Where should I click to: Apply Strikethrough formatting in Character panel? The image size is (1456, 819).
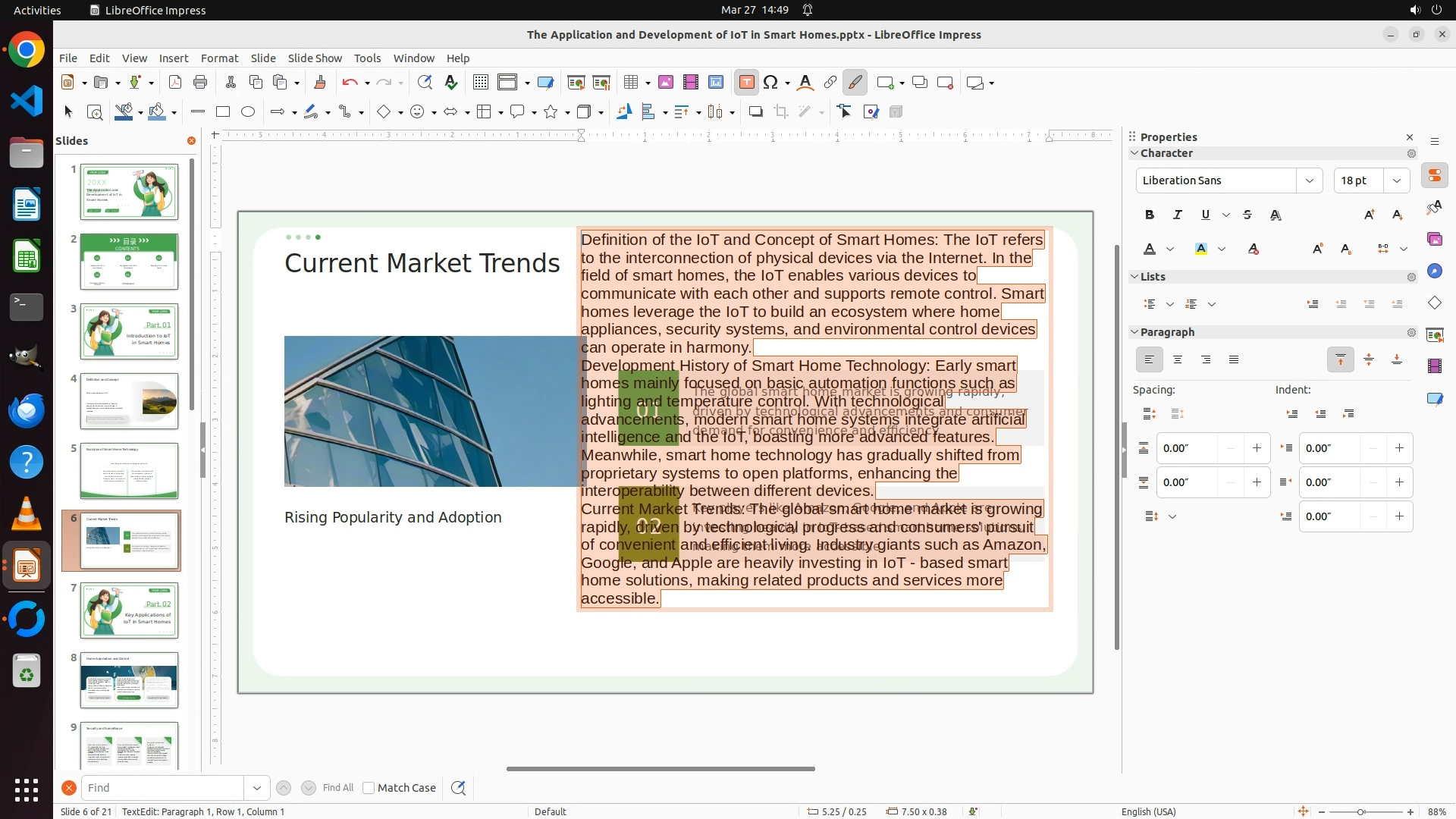click(x=1247, y=215)
